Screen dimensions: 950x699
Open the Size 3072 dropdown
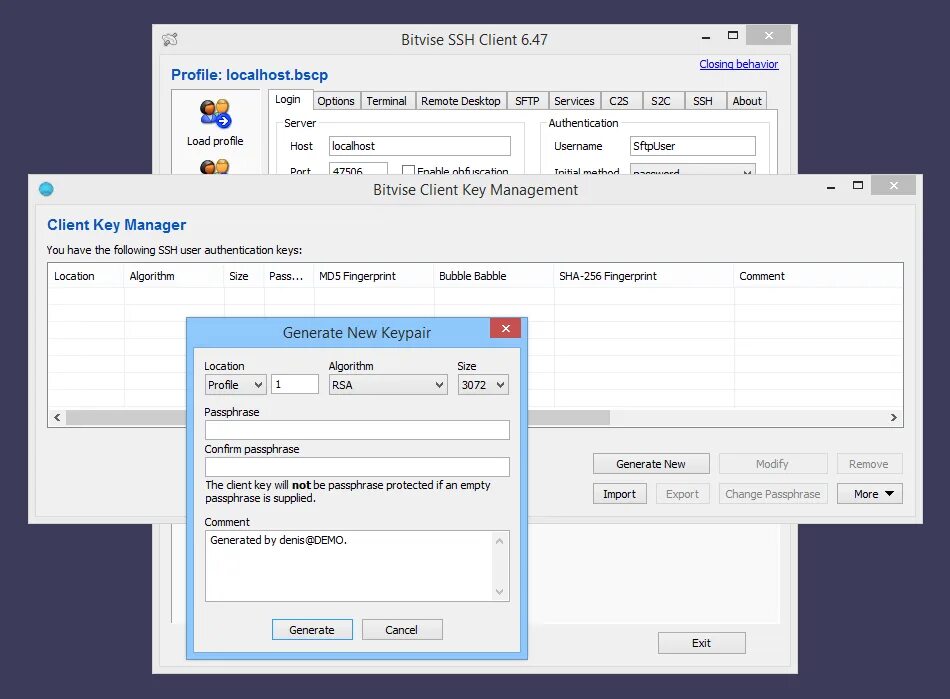(483, 385)
